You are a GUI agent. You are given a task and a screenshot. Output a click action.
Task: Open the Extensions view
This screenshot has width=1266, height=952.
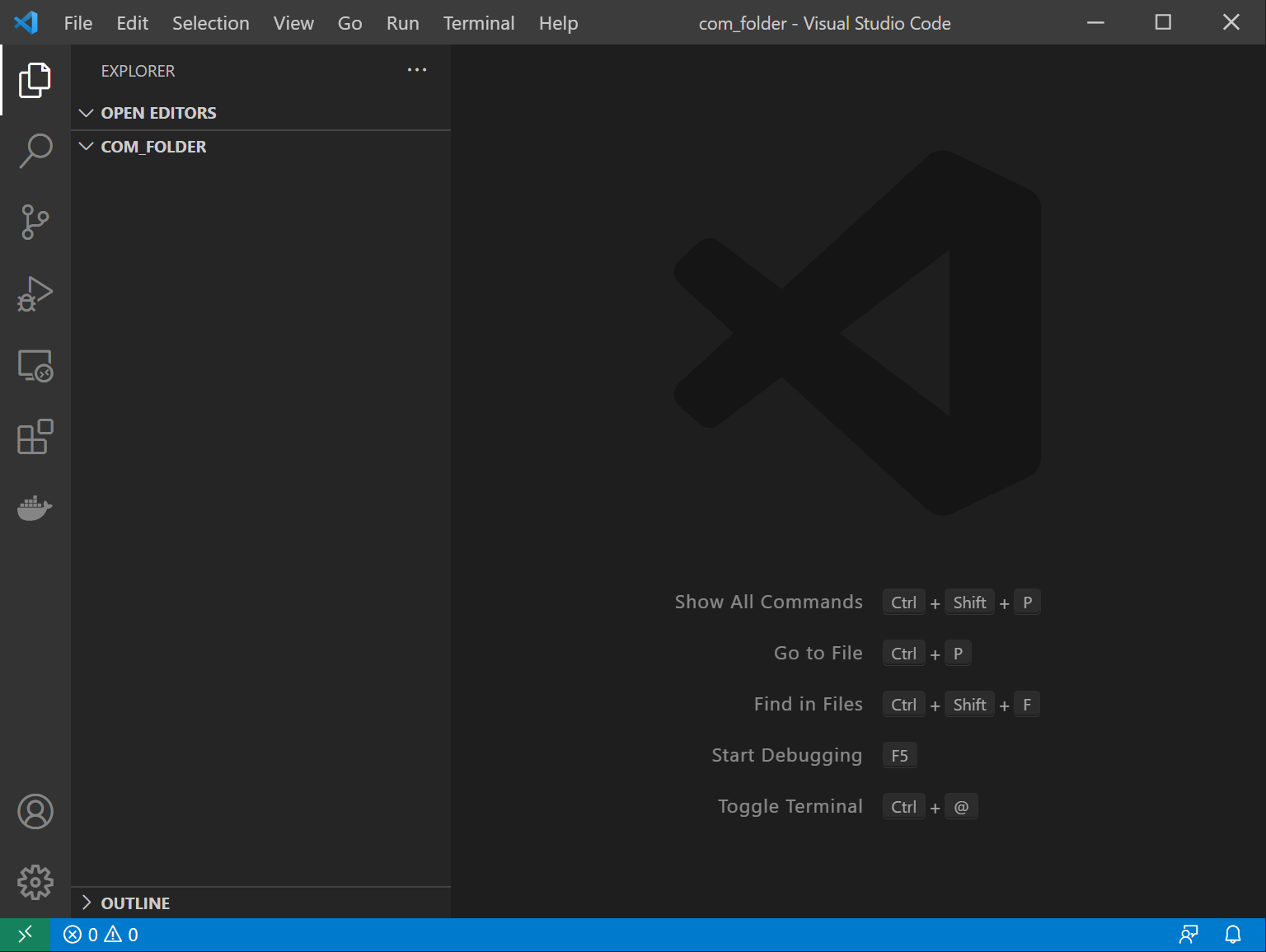[x=35, y=437]
